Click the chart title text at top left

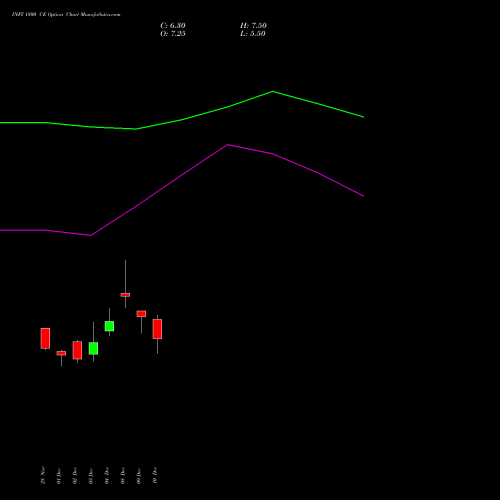click(66, 15)
